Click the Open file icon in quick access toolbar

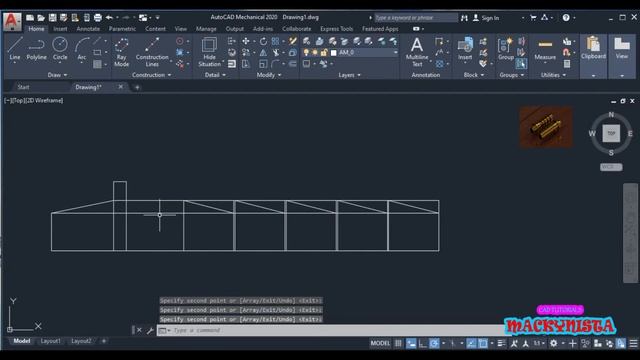pyautogui.click(x=41, y=18)
